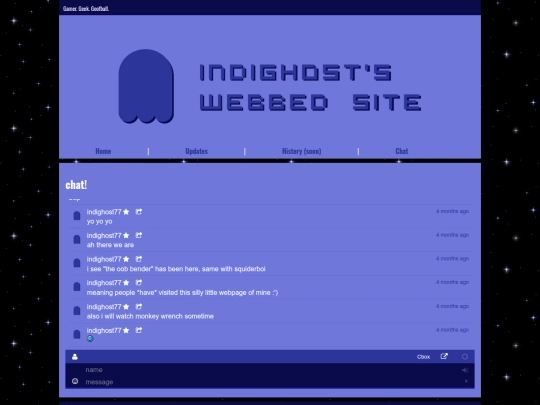Click avatar beside 'meaning people' message
The width and height of the screenshot is (540, 405).
tap(77, 287)
